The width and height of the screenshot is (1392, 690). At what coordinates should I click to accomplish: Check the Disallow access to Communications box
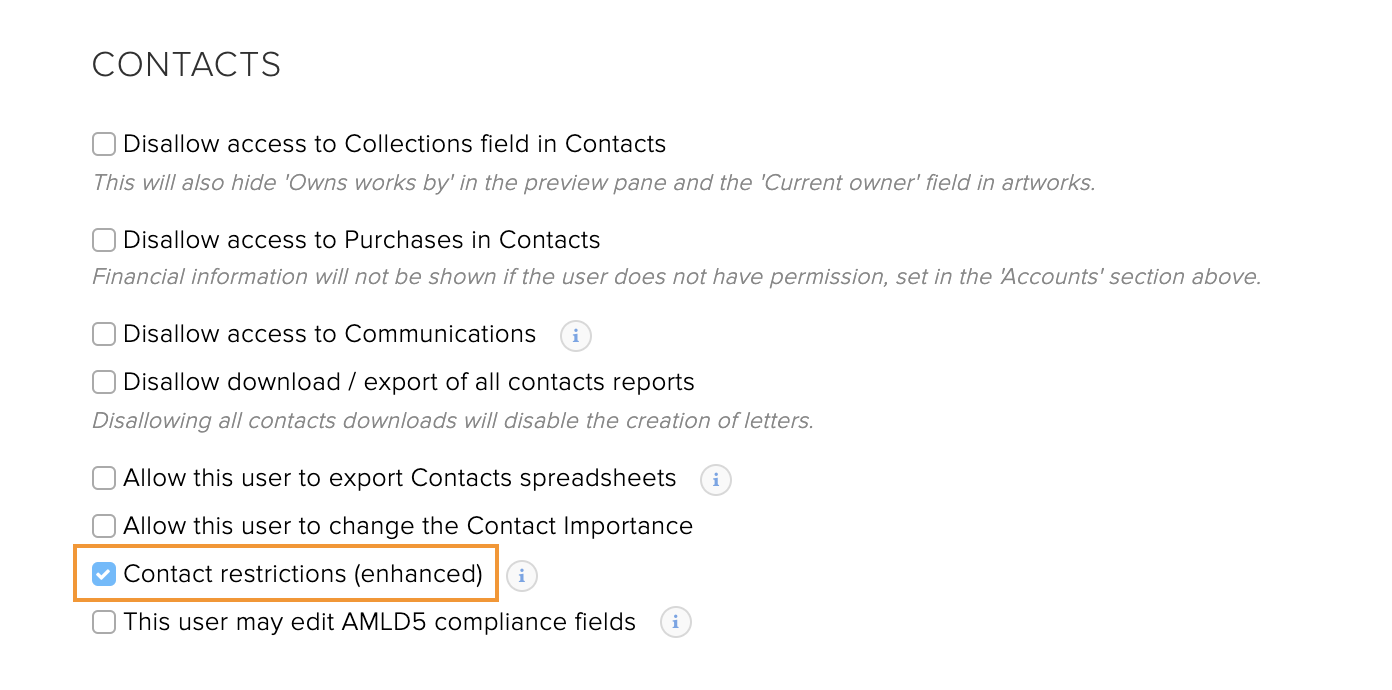tap(104, 334)
